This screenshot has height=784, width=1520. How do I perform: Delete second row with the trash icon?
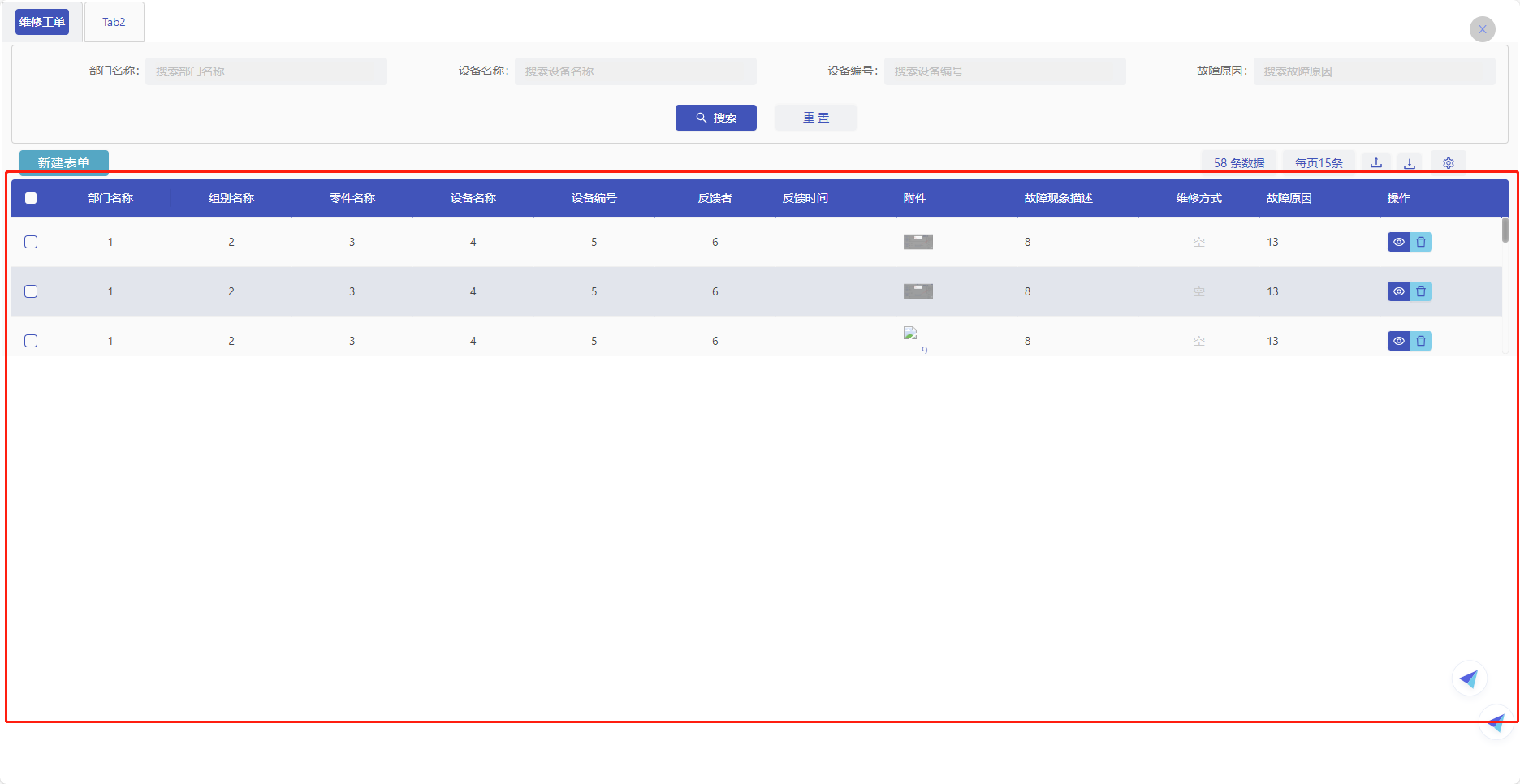click(1421, 291)
